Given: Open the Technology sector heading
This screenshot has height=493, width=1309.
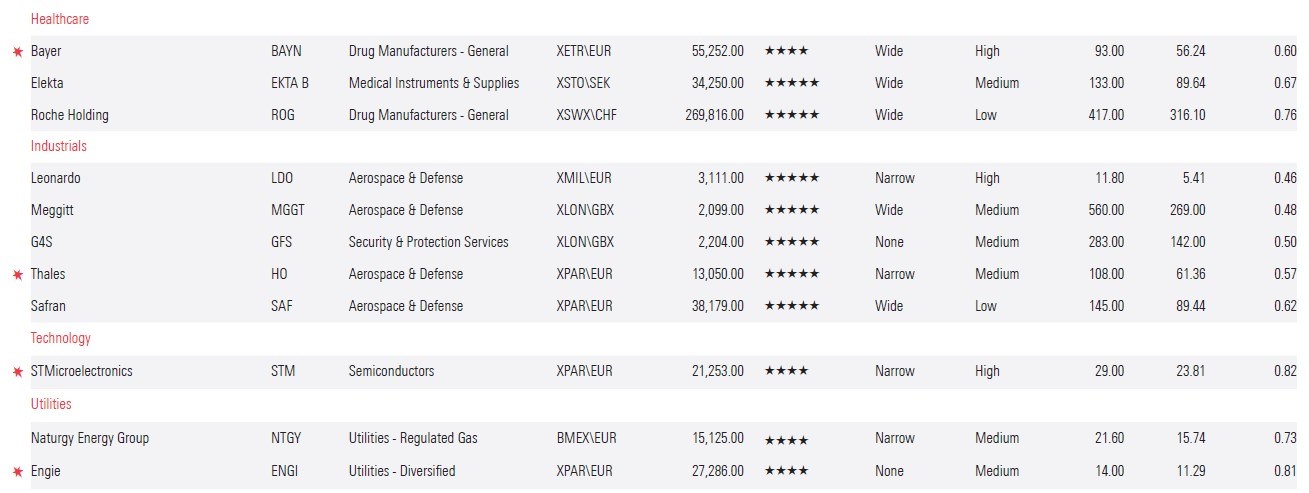Looking at the screenshot, I should click(60, 338).
